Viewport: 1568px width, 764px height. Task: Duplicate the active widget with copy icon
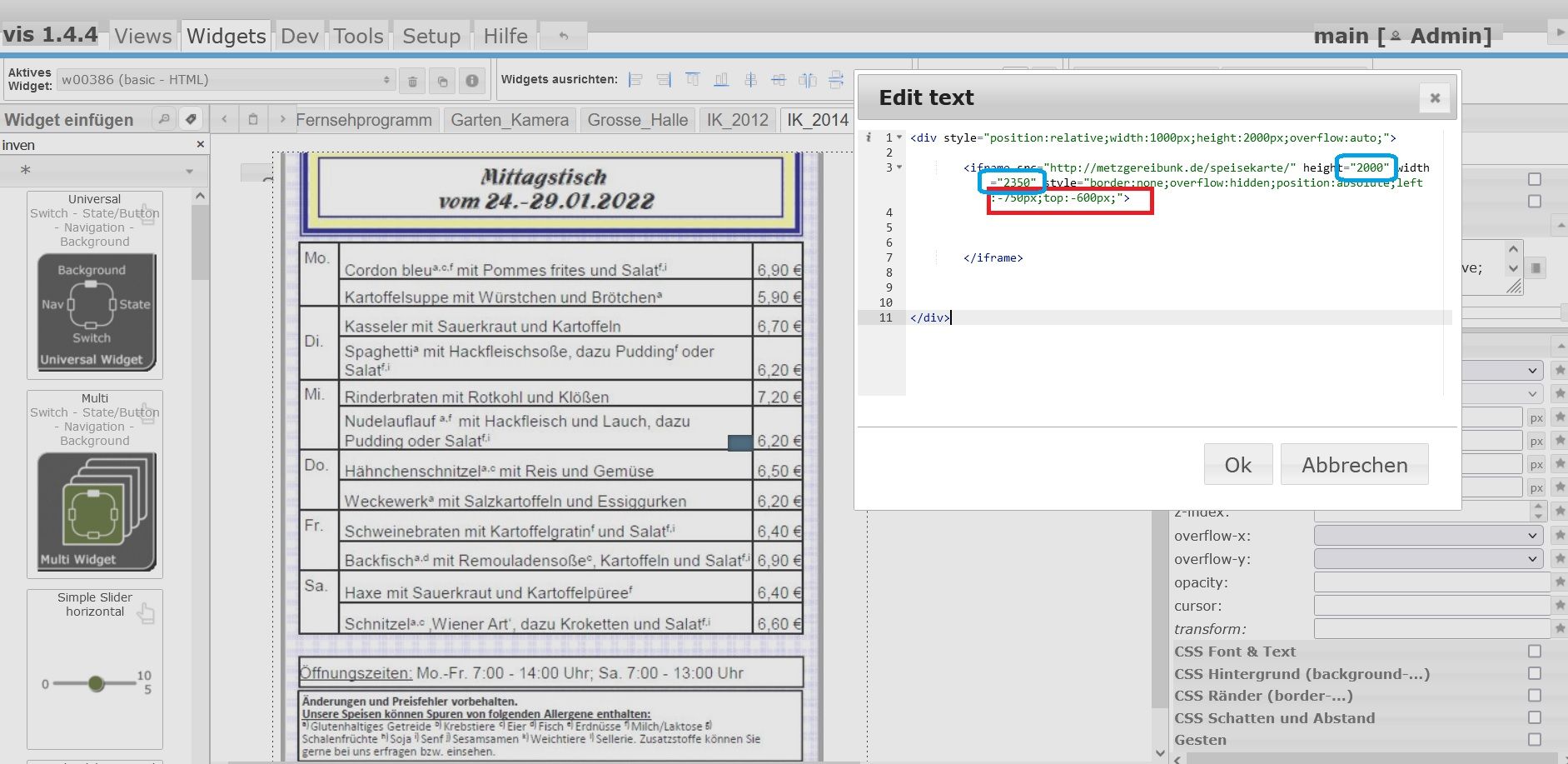442,81
